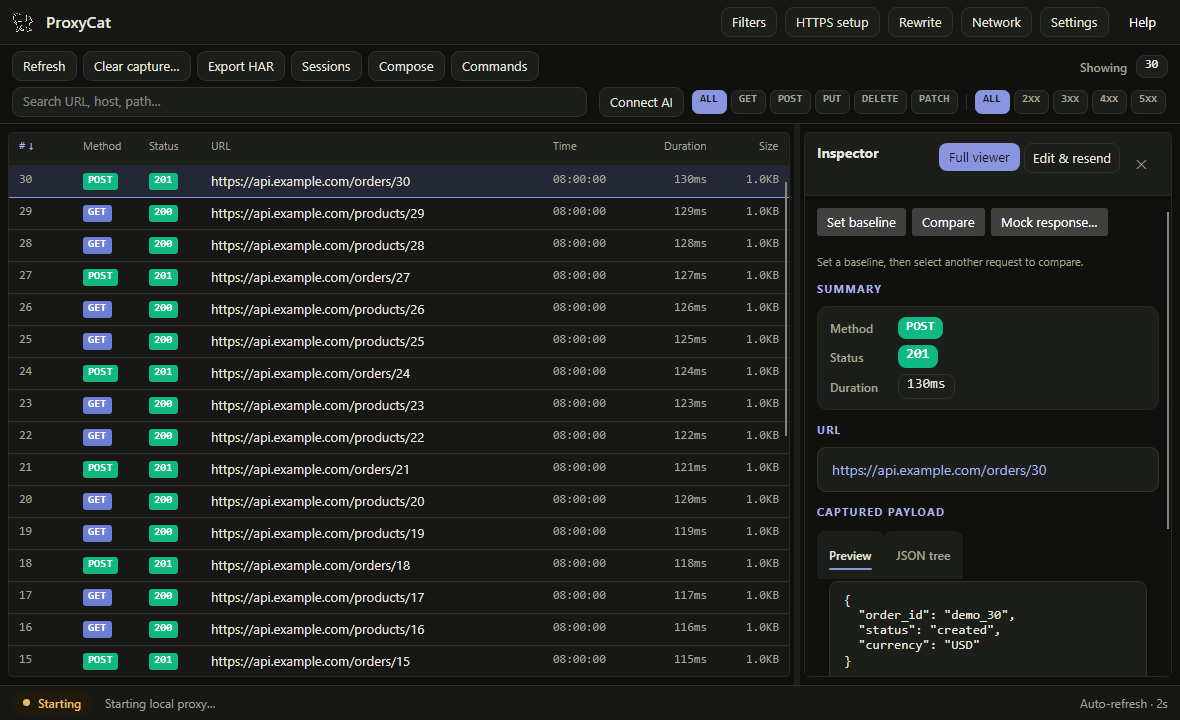The height and width of the screenshot is (720, 1180).
Task: Filter requests by POST method
Action: pos(789,102)
